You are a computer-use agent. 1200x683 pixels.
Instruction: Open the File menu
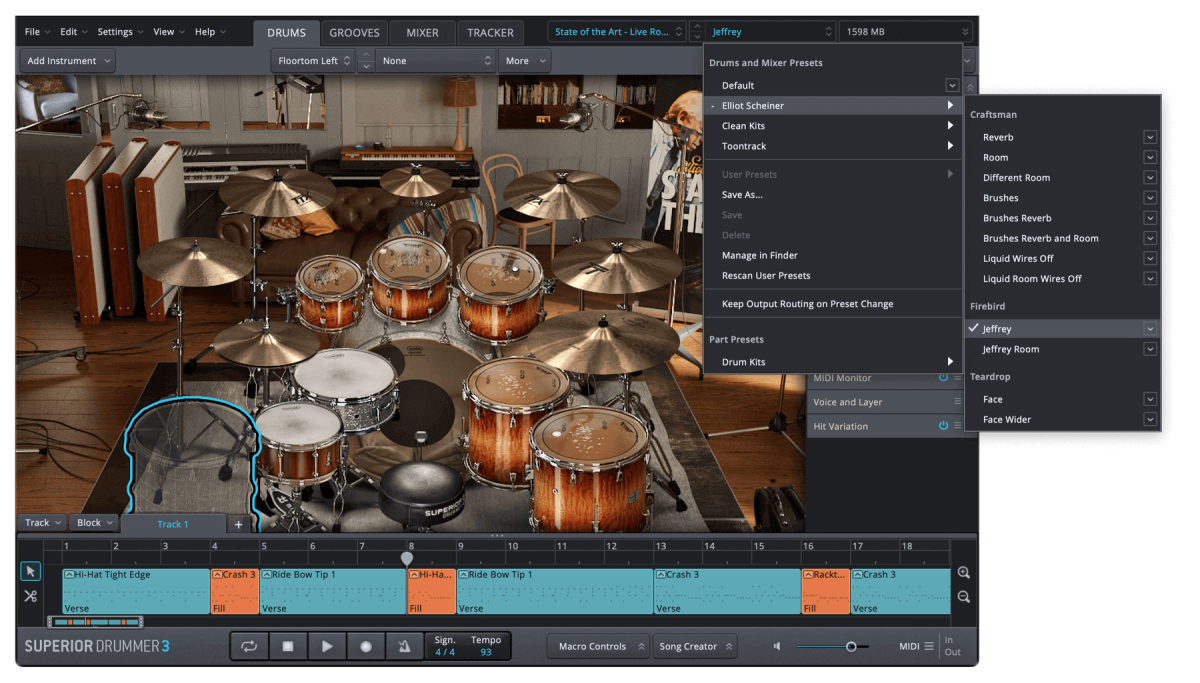click(37, 32)
